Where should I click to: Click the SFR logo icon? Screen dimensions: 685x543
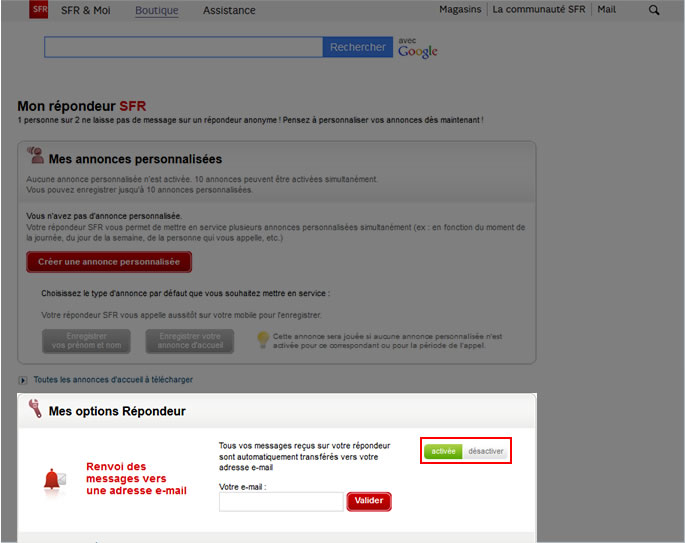click(38, 9)
